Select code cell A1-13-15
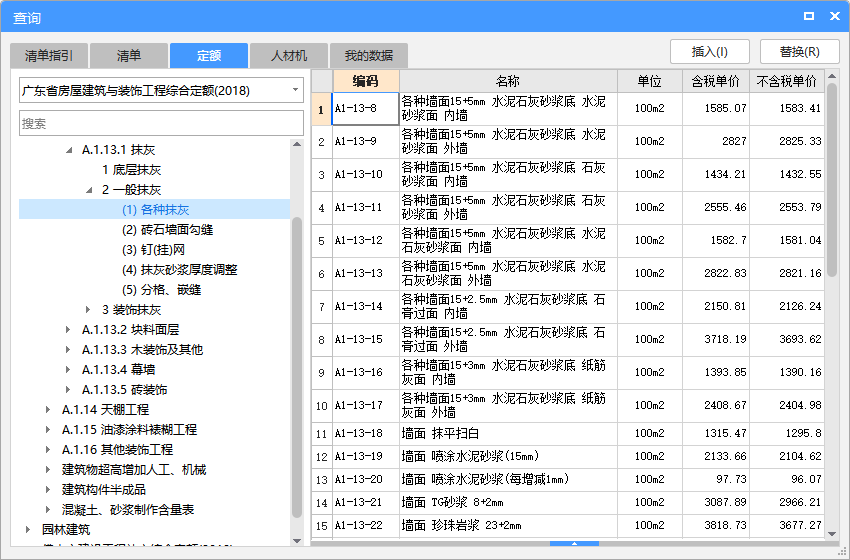Image resolution: width=850 pixels, height=560 pixels. [365, 340]
